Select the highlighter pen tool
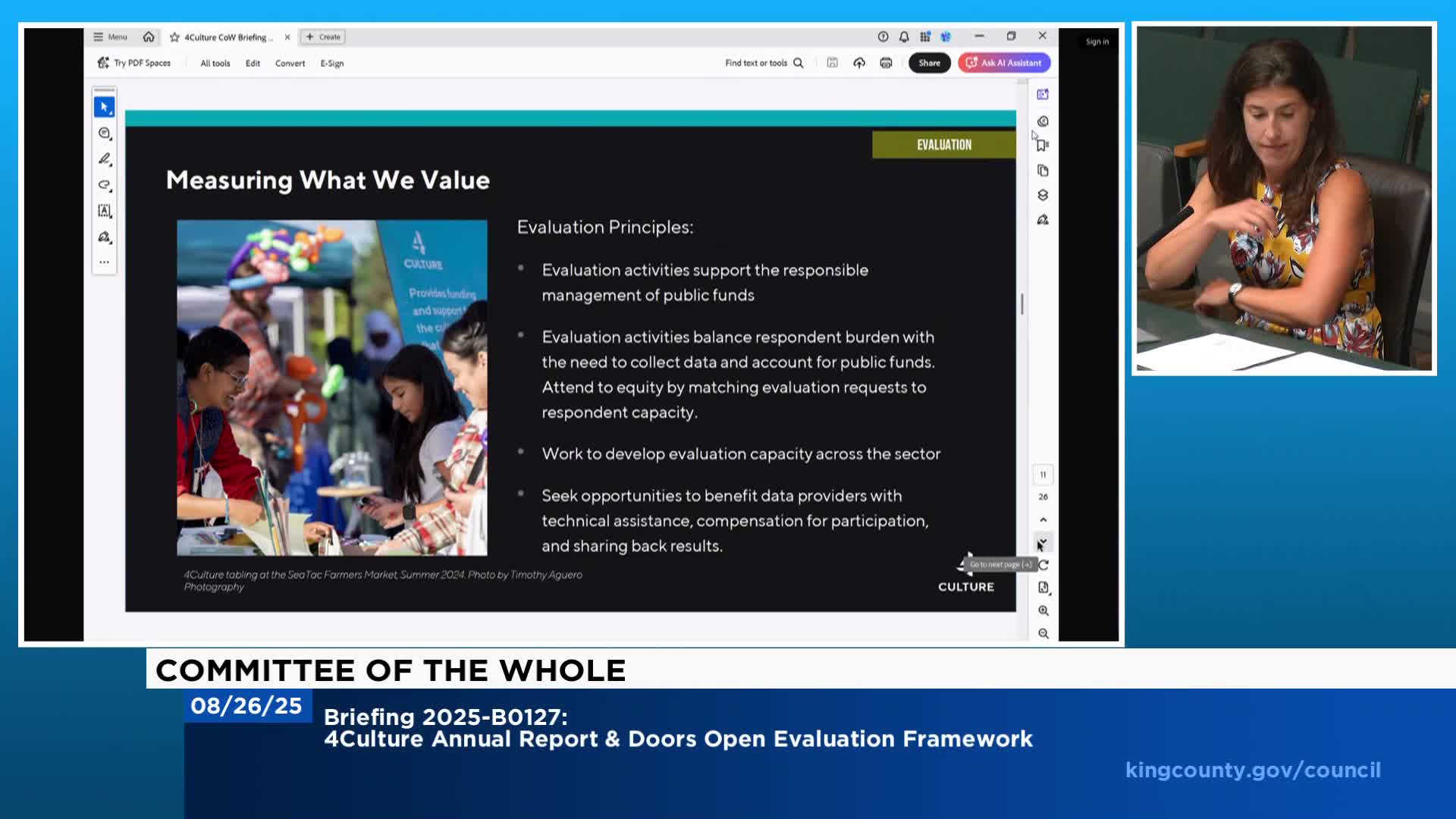The image size is (1456, 819). pos(105,159)
